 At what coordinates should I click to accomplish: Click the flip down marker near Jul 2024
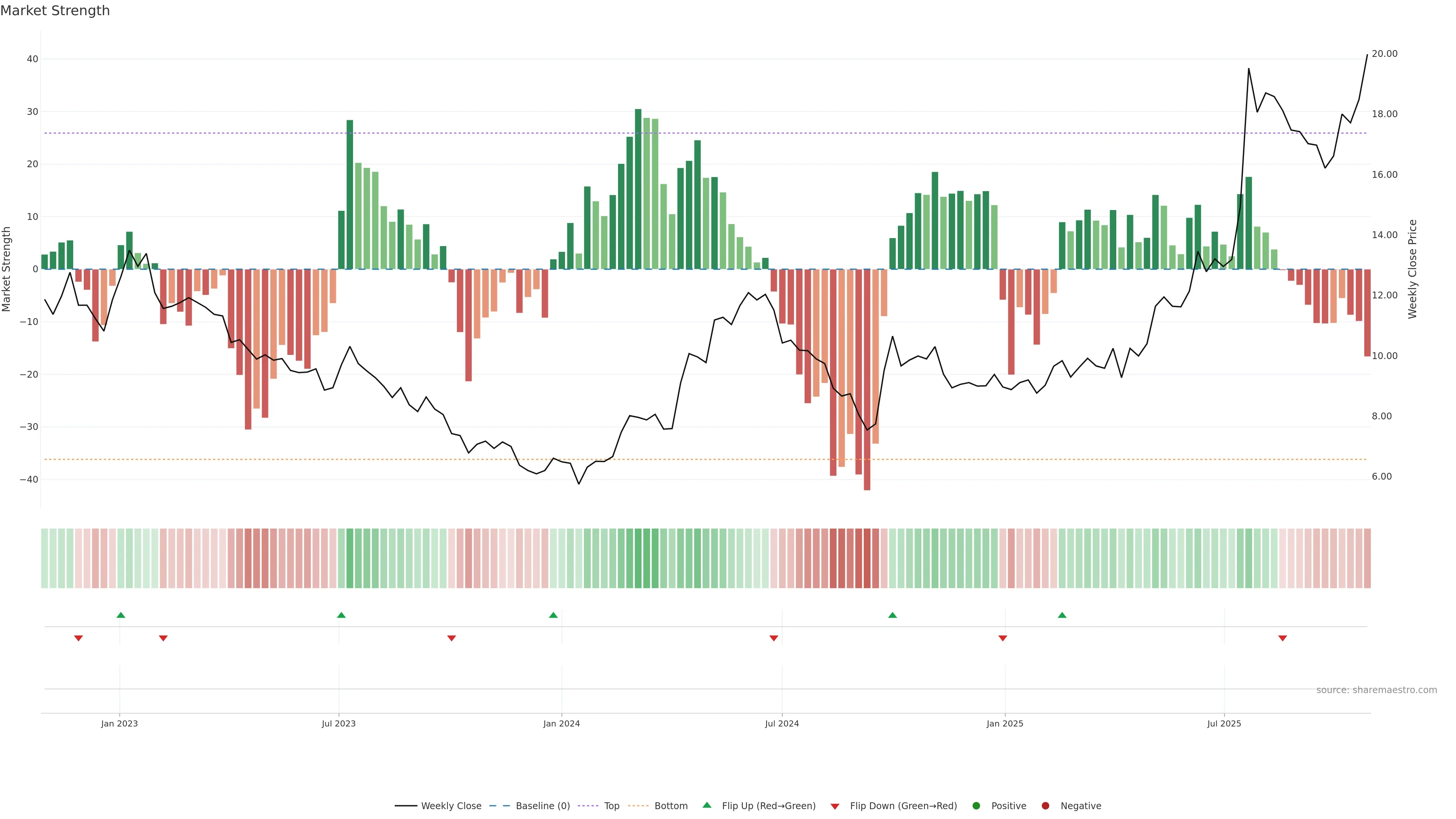774,638
